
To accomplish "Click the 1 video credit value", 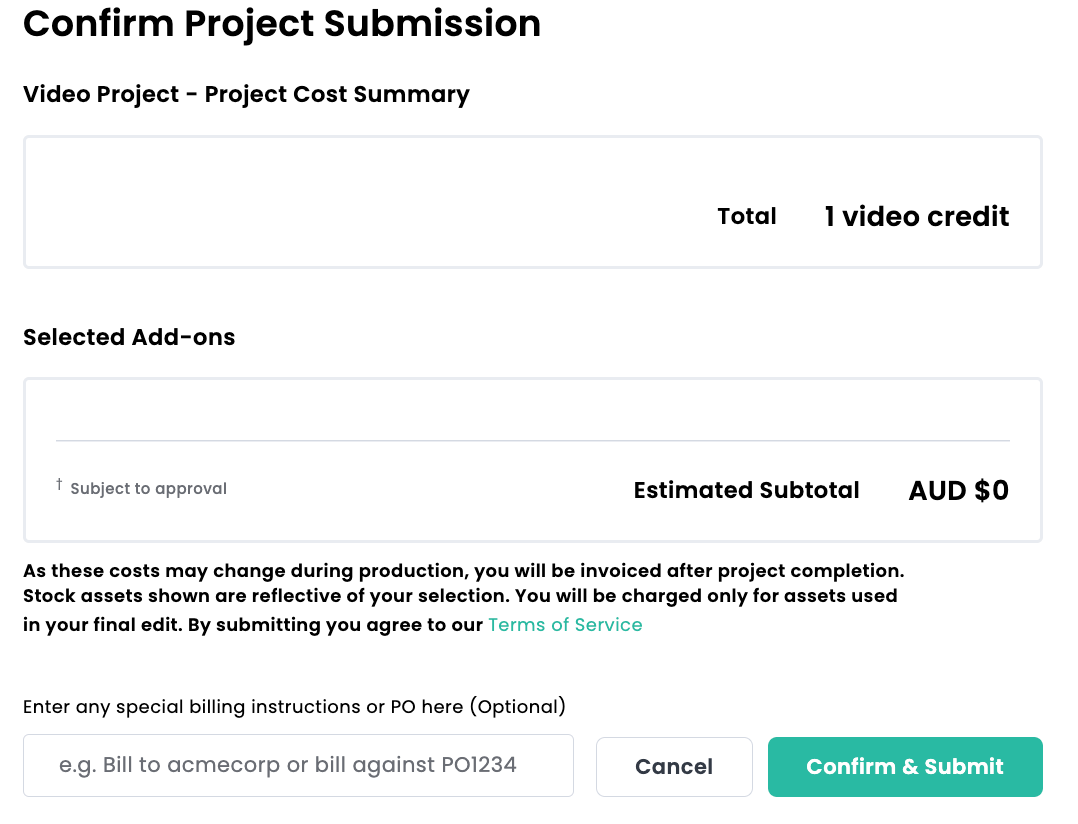I will coord(916,216).
